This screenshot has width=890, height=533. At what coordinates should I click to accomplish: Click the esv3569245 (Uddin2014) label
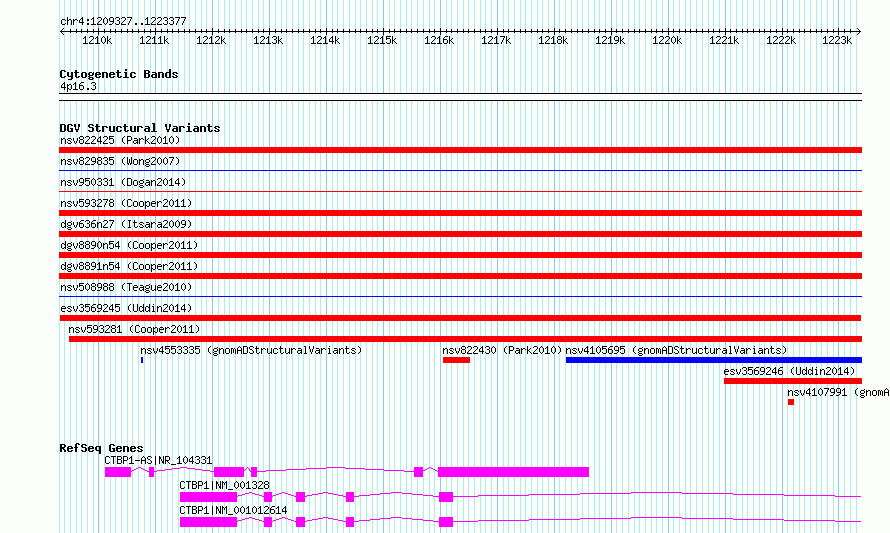click(126, 308)
